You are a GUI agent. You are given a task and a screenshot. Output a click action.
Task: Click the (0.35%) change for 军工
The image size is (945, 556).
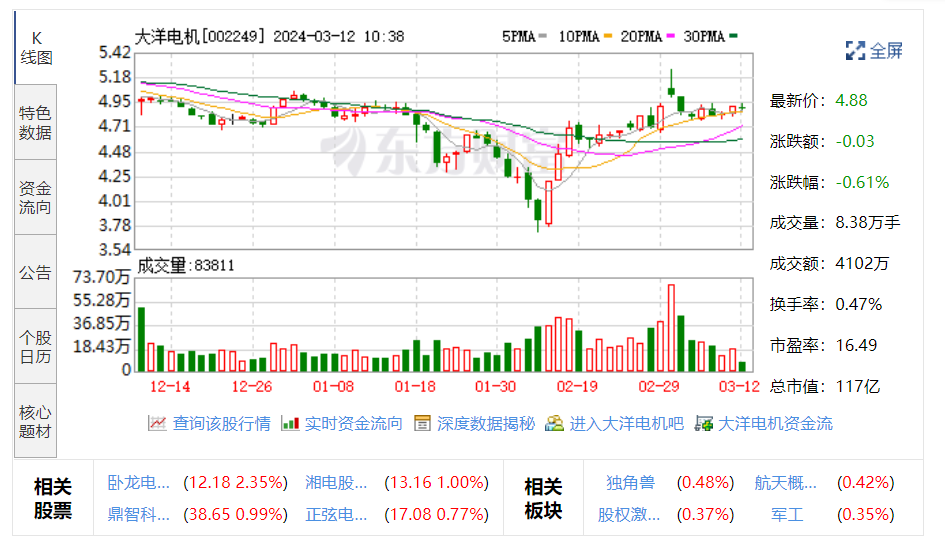click(865, 514)
